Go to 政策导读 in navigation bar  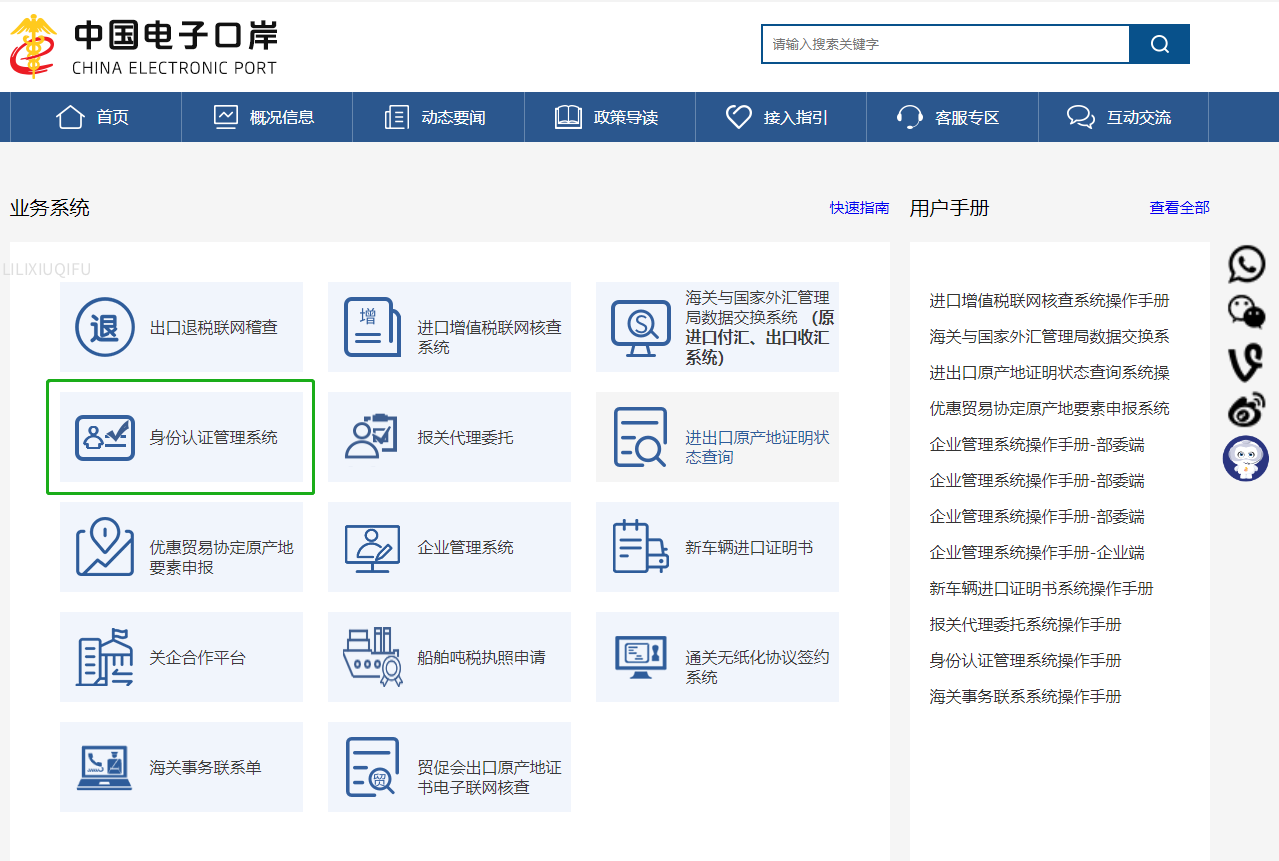click(x=607, y=117)
